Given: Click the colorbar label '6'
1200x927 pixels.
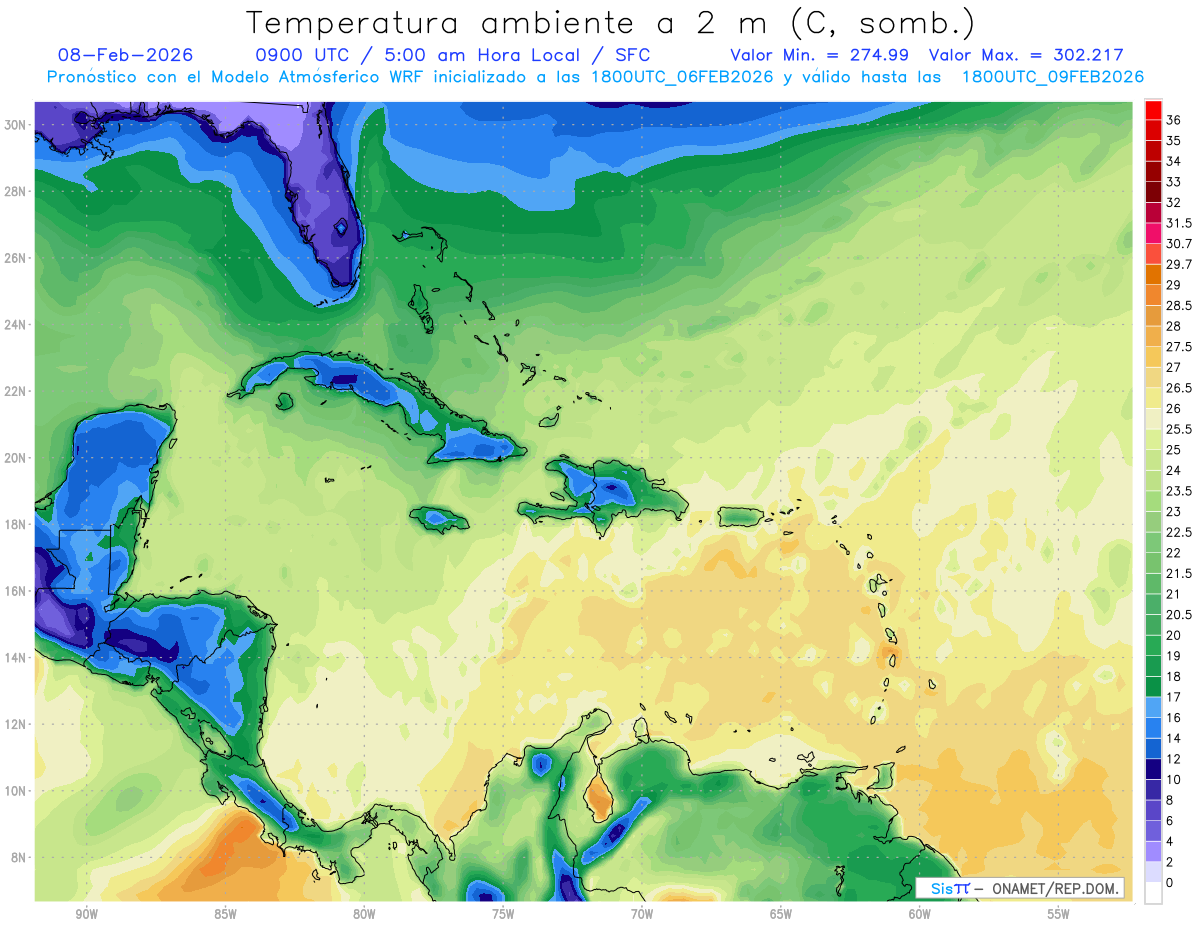Looking at the screenshot, I should click(x=1170, y=820).
